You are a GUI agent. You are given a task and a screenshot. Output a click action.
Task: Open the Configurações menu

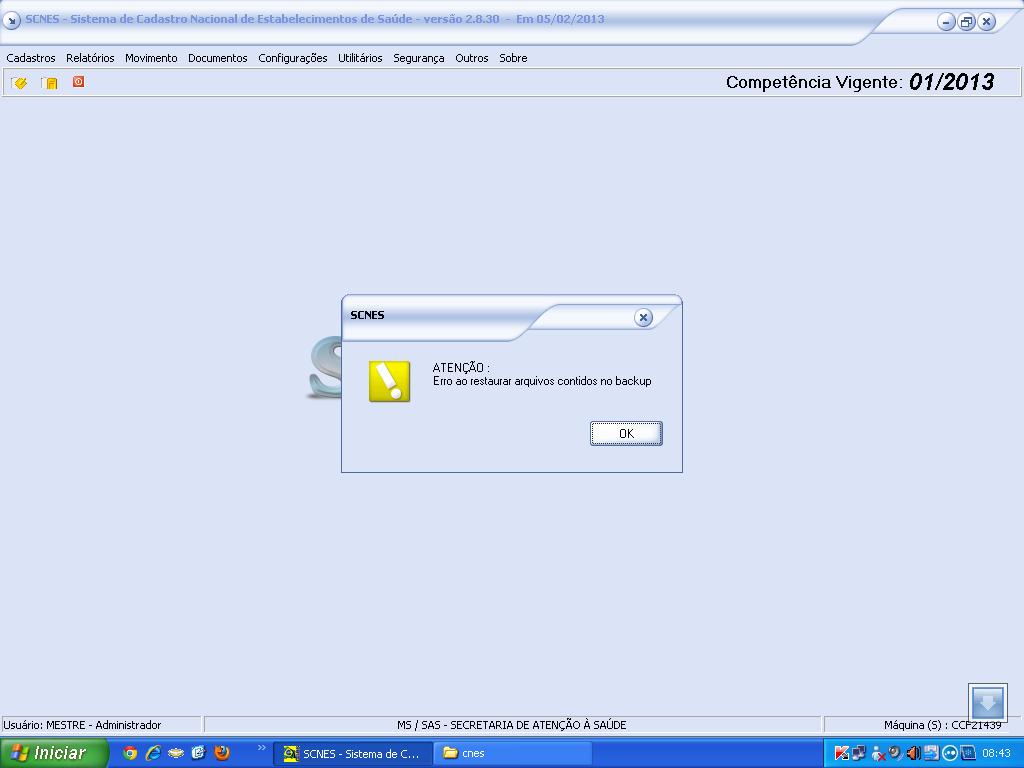[292, 58]
